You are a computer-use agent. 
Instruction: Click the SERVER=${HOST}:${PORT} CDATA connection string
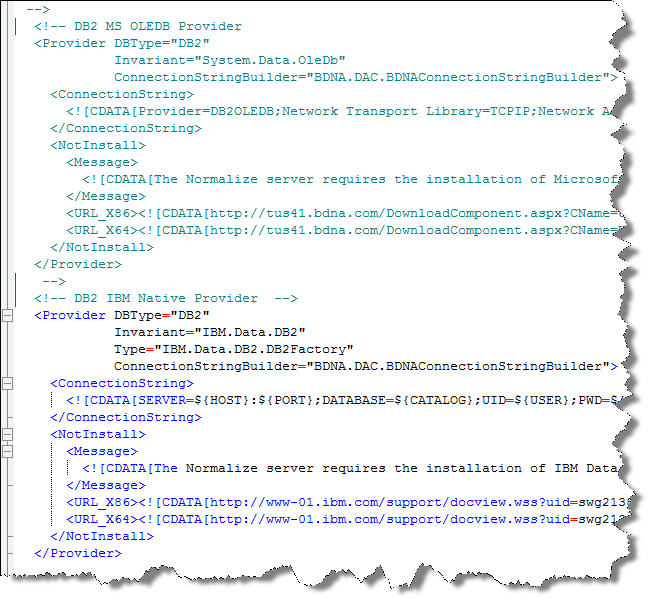click(343, 400)
